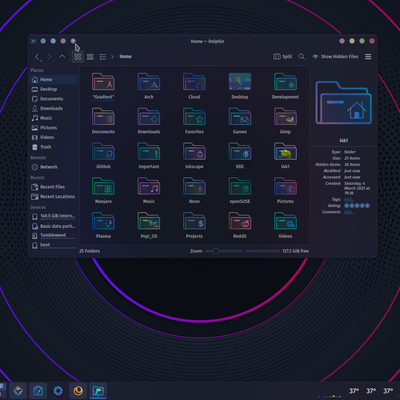
Task: Select Home in Places sidebar
Action: (53, 79)
